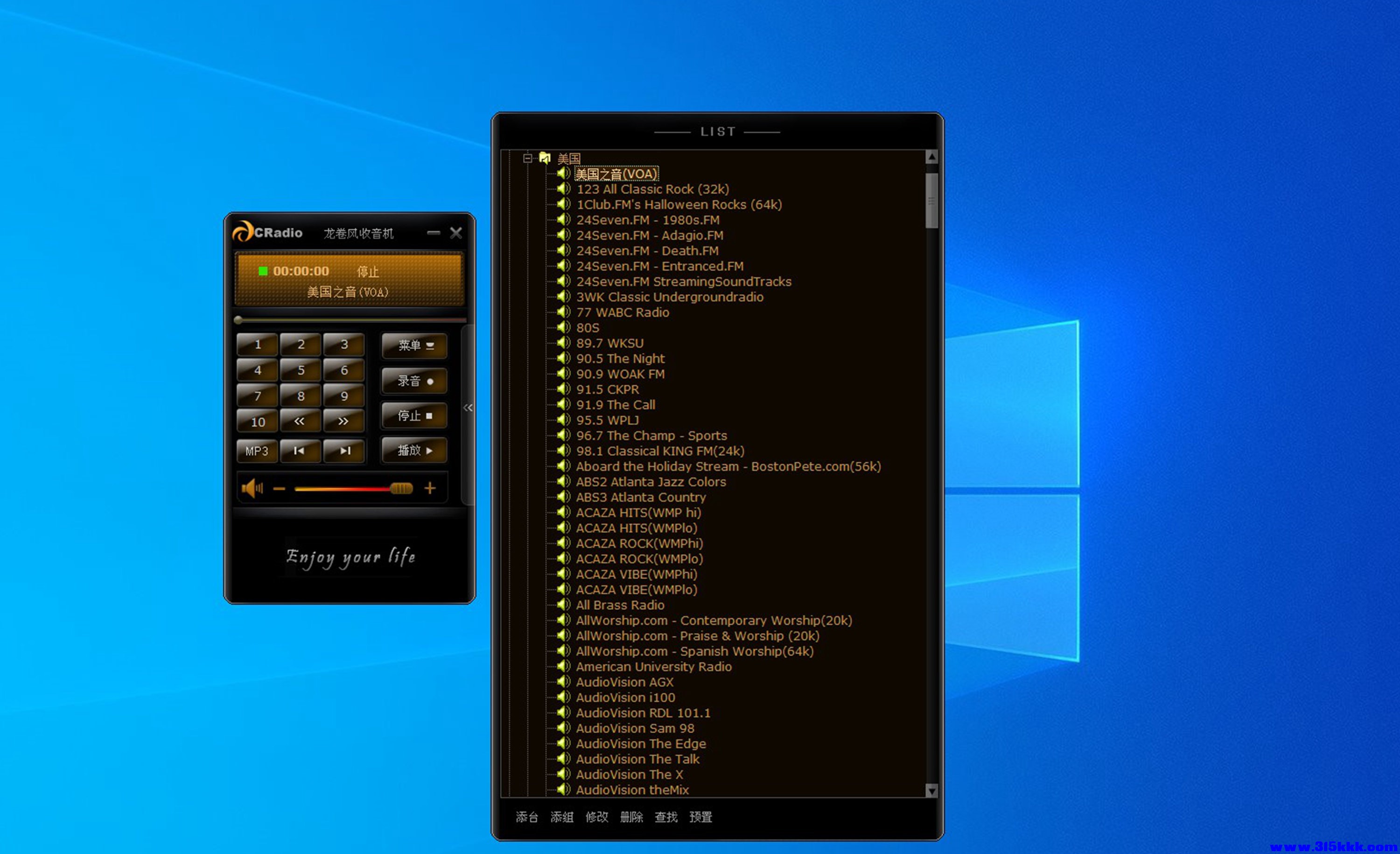
Task: Select station 1Club.FM's Halloween Rocks (64k)
Action: [679, 204]
